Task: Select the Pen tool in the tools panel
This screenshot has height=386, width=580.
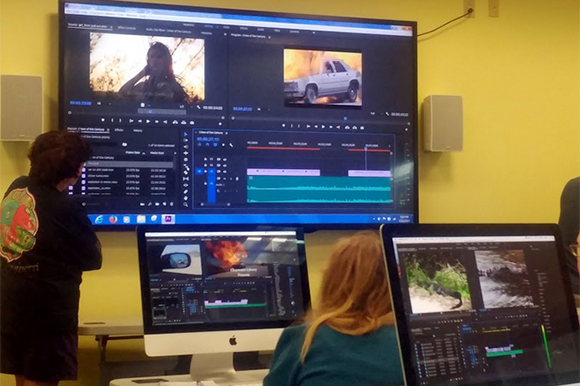Action: (186, 192)
